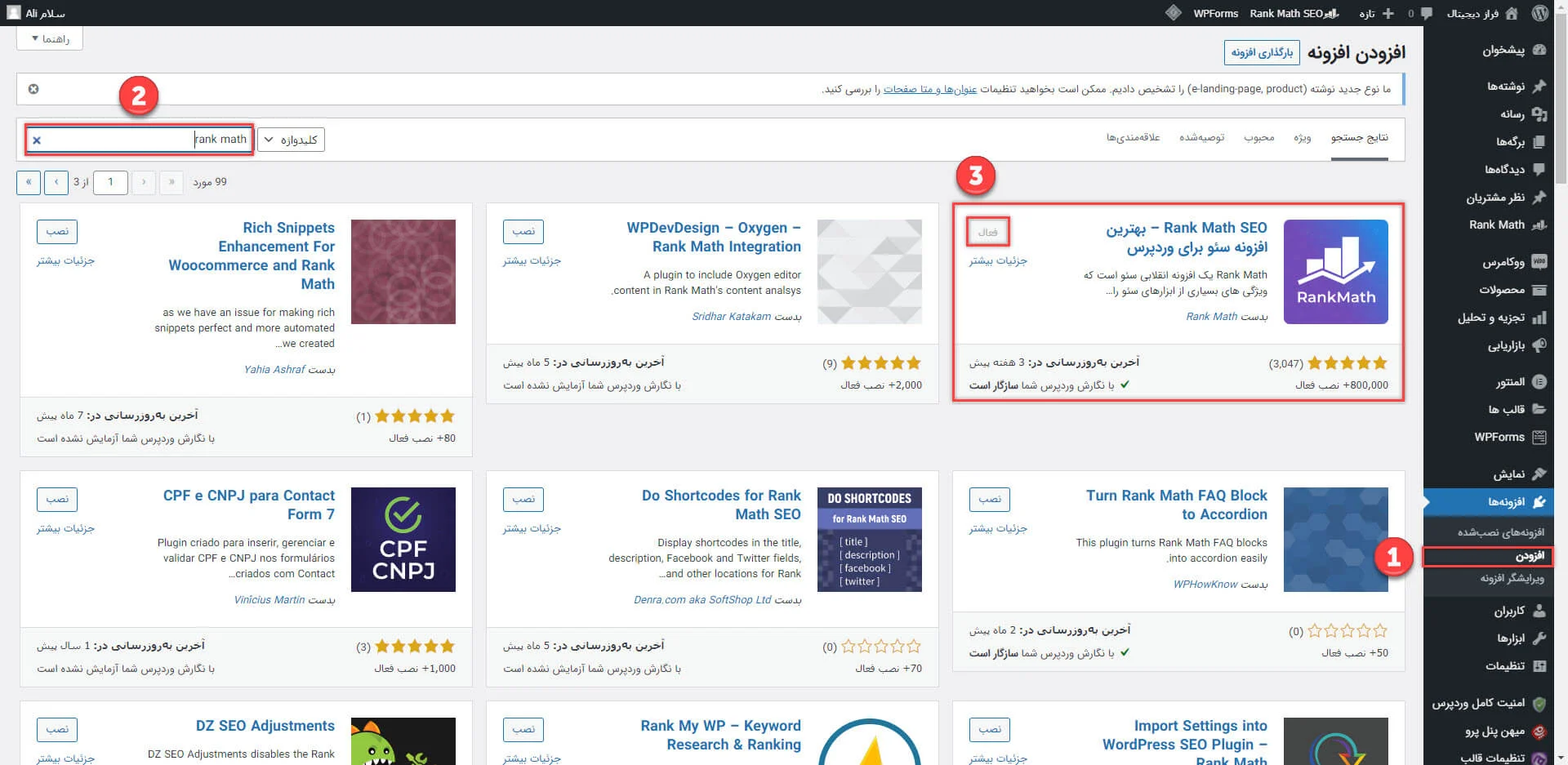Open Rank Math SEO plugin title link

click(1187, 237)
